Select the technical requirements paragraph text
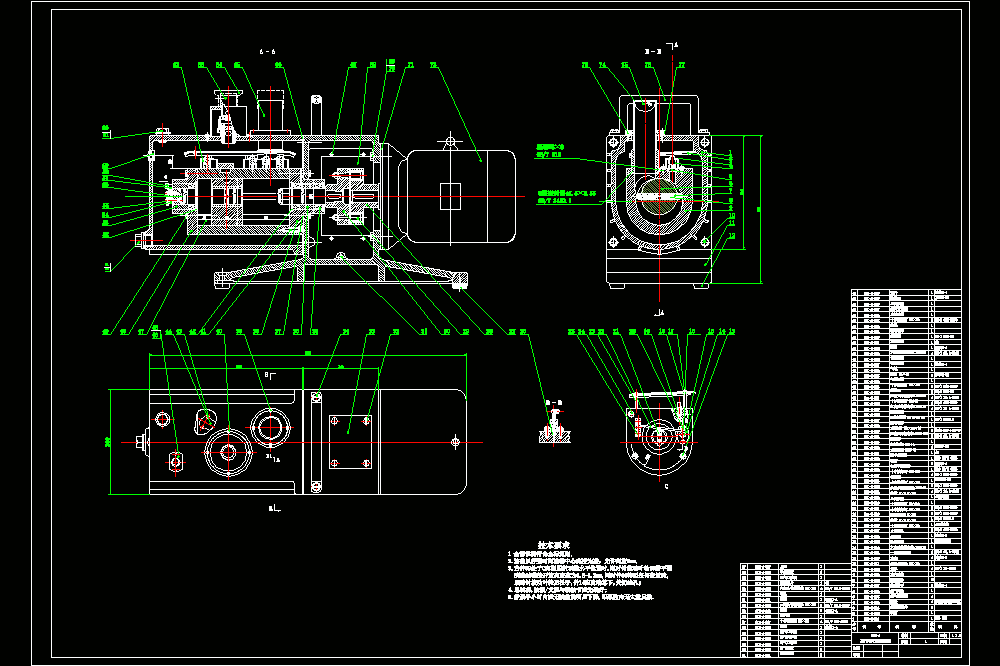Screen dimensions: 1000x666 pyautogui.click(x=590, y=575)
